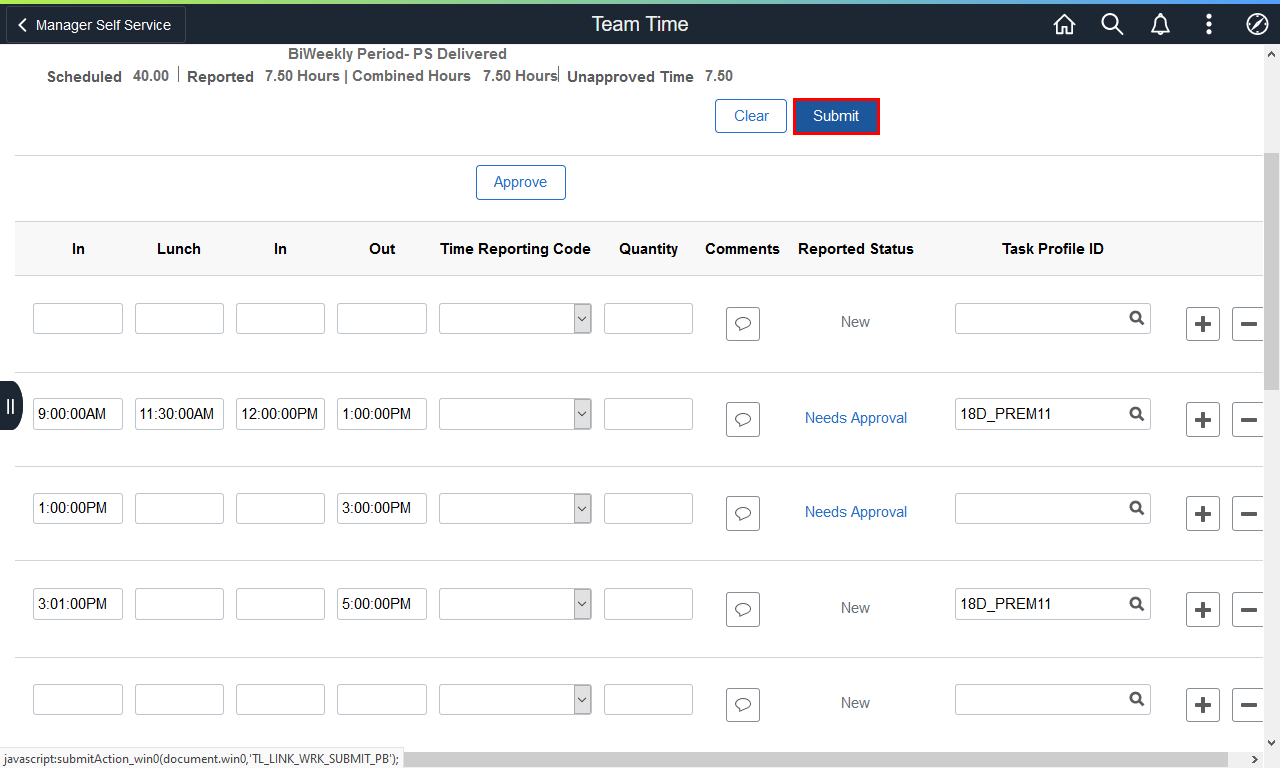This screenshot has width=1280, height=768.
Task: Look up Task Profile for 9:00:00AM row
Action: click(x=1137, y=413)
